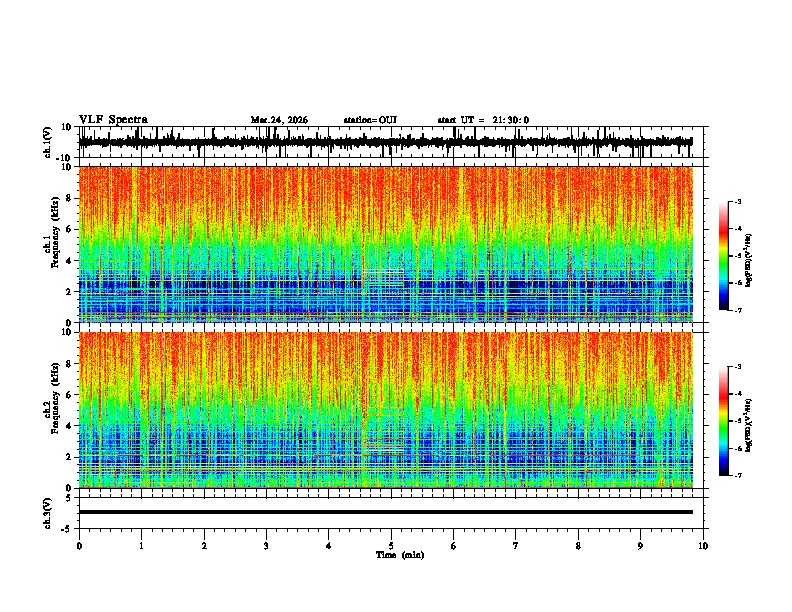Click the "ch.3(V)" axis label
The width and height of the screenshot is (792, 612).
pyautogui.click(x=48, y=514)
